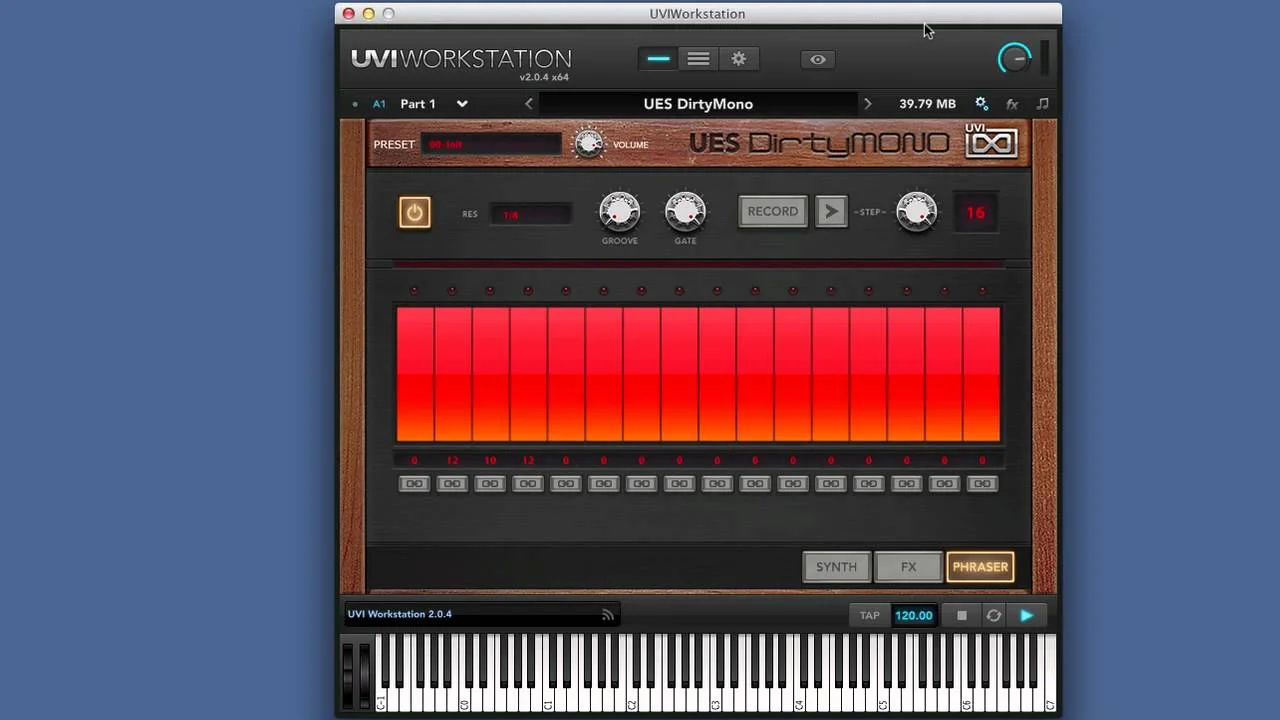Viewport: 1280px width, 720px height.
Task: Click the previous preset arrow before UES DirtyMono
Action: (528, 103)
